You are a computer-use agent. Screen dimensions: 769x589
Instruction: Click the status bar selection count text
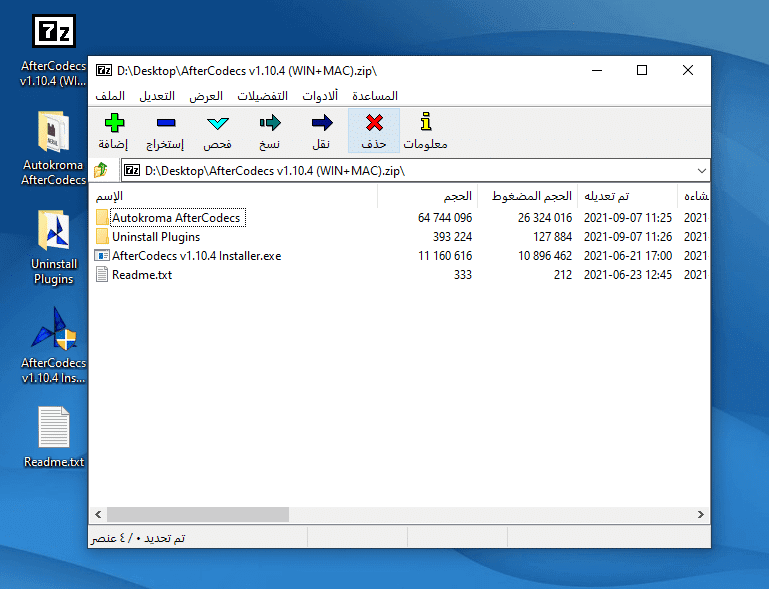(x=138, y=538)
